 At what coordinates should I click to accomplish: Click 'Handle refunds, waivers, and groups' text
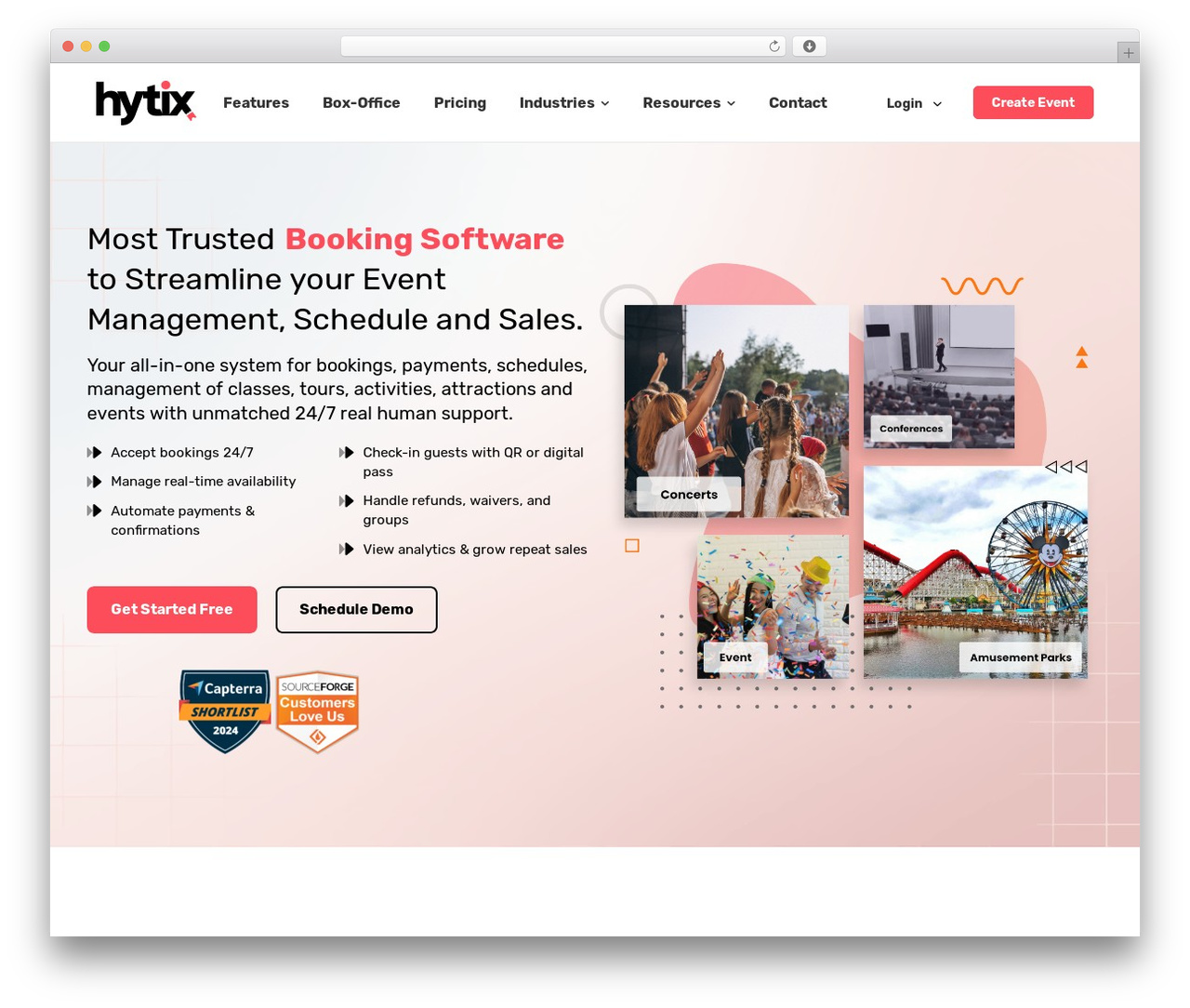(456, 511)
